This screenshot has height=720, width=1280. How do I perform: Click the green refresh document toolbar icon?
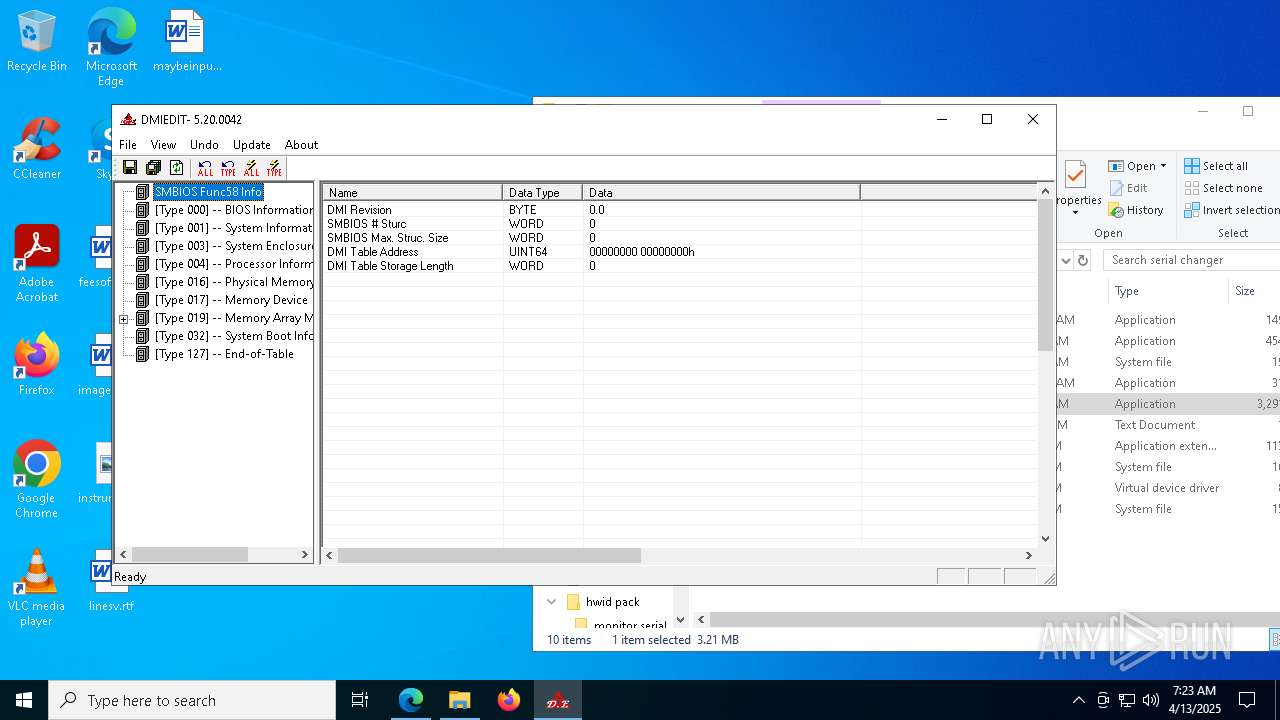coord(177,168)
